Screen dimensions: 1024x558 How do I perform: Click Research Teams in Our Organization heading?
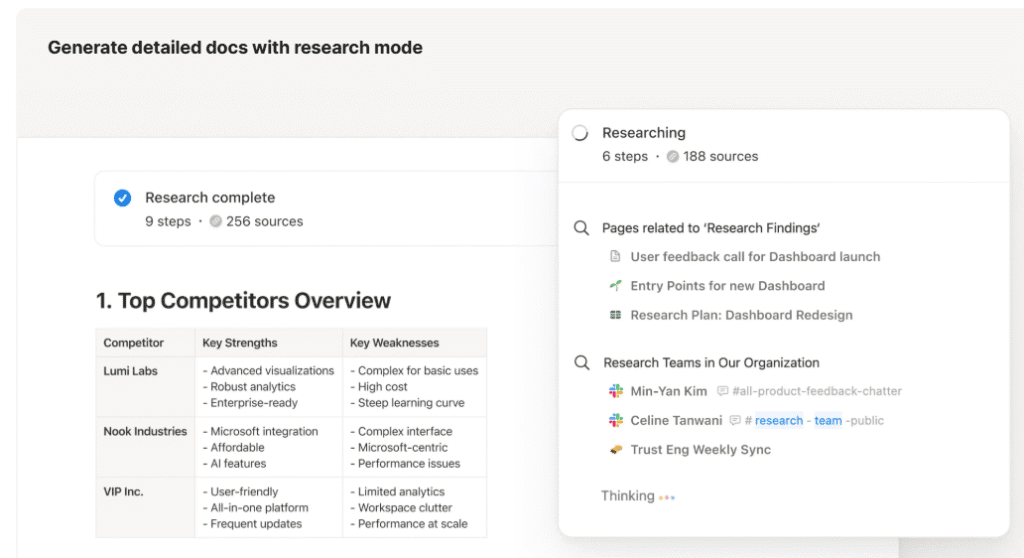pyautogui.click(x=711, y=363)
